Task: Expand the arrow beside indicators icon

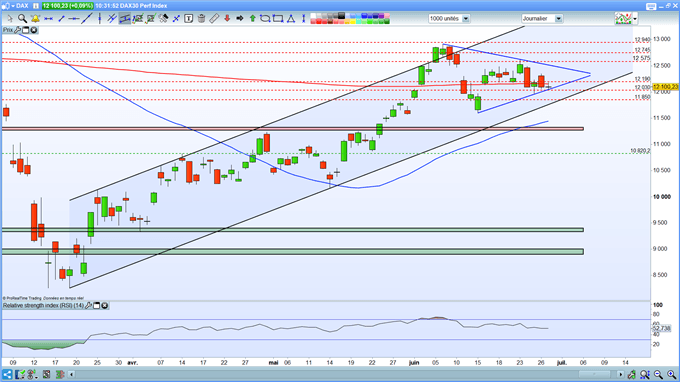Action: pos(635,19)
